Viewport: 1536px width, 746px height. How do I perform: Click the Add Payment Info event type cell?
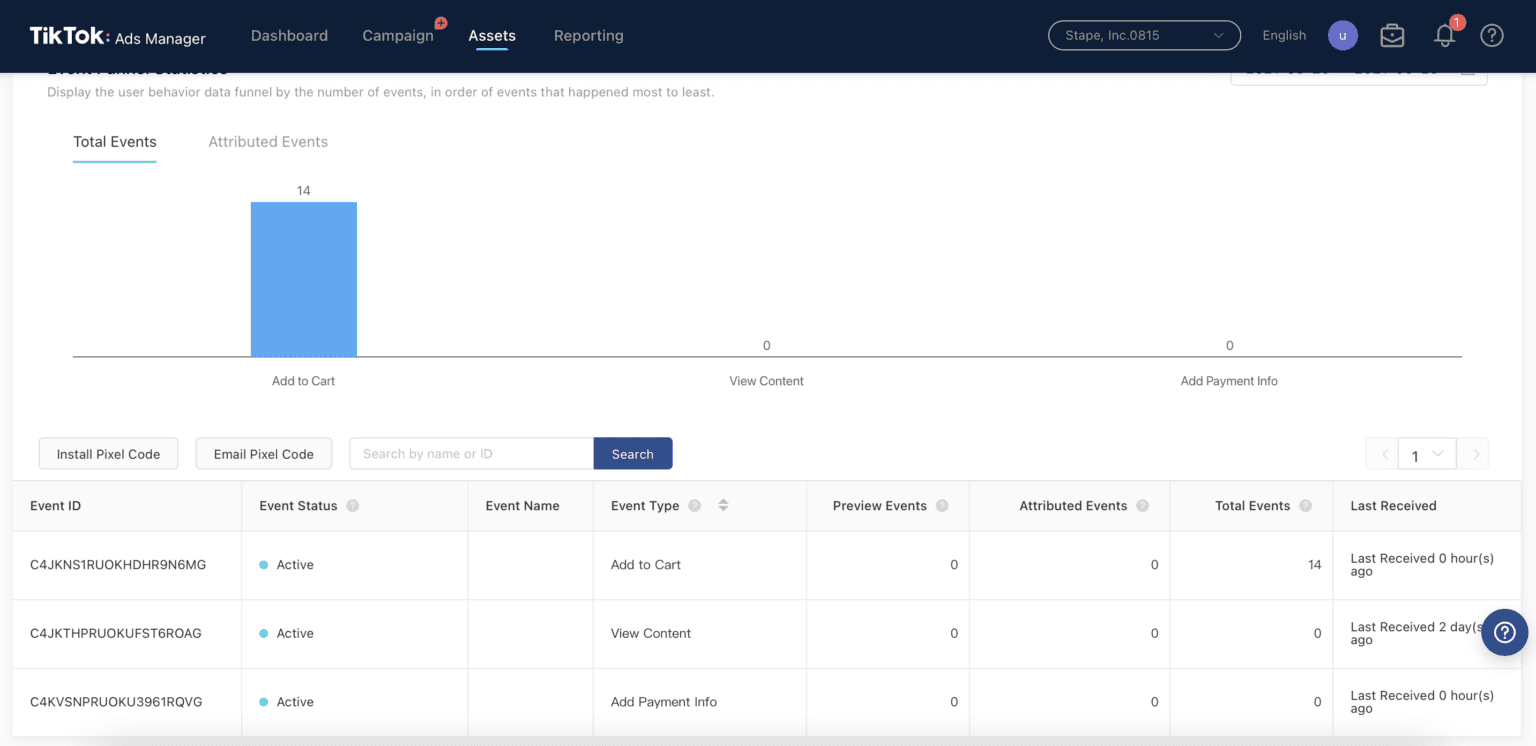pyautogui.click(x=664, y=702)
